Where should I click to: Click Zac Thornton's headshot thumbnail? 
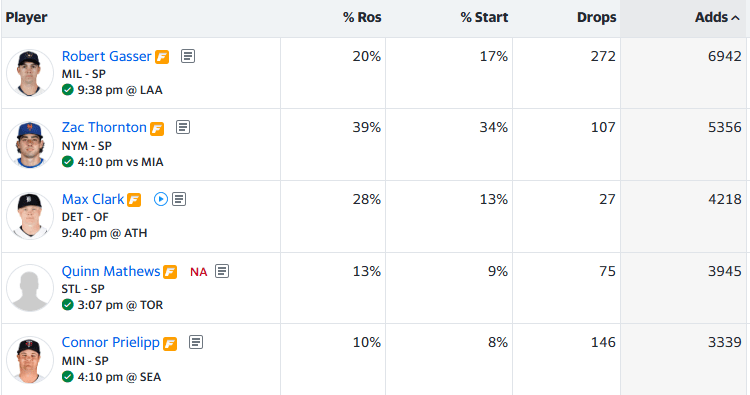[x=30, y=144]
